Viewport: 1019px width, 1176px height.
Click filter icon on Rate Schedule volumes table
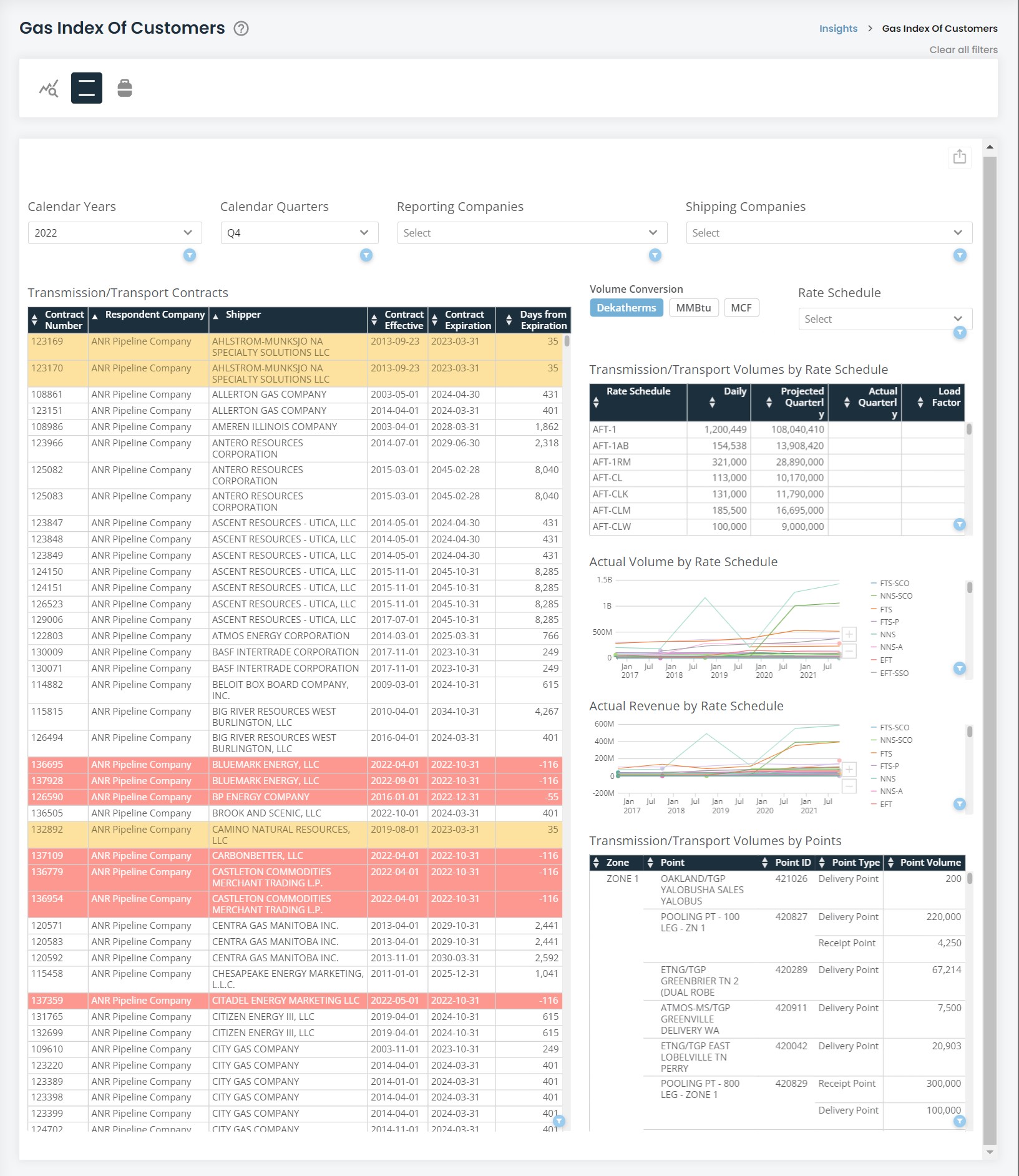pos(960,524)
